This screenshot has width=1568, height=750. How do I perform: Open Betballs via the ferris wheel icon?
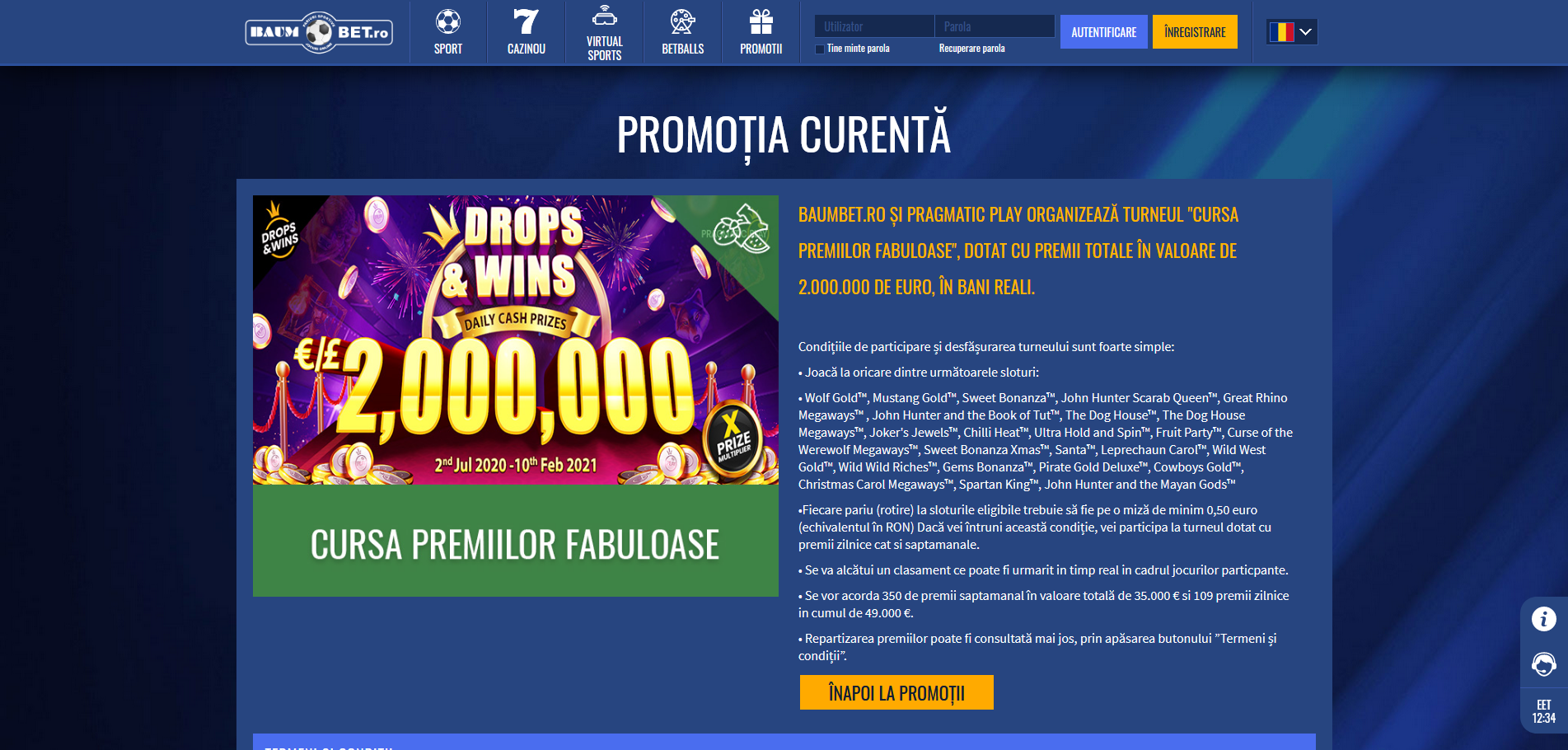(x=683, y=21)
